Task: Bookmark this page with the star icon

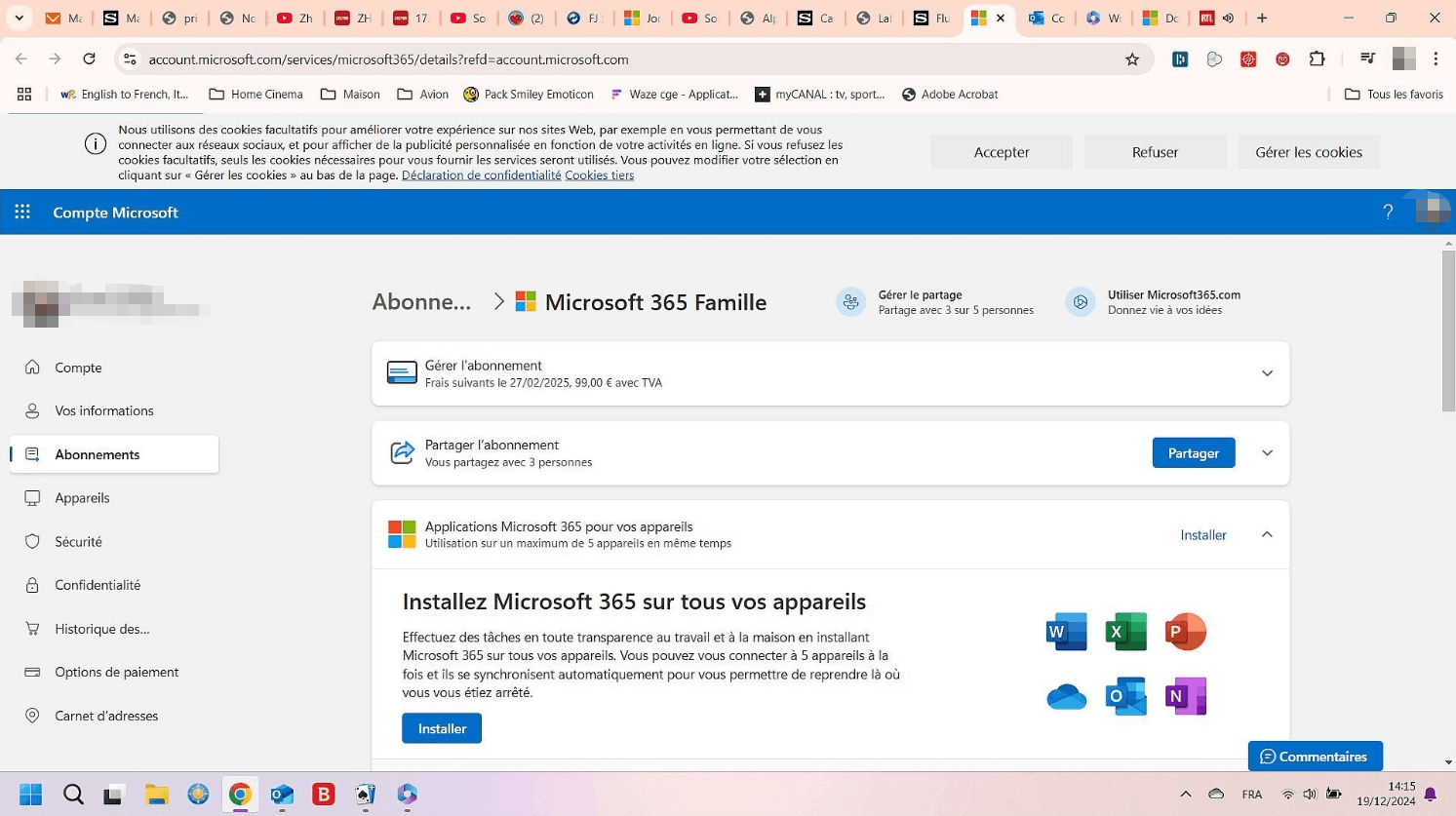Action: [x=1132, y=59]
